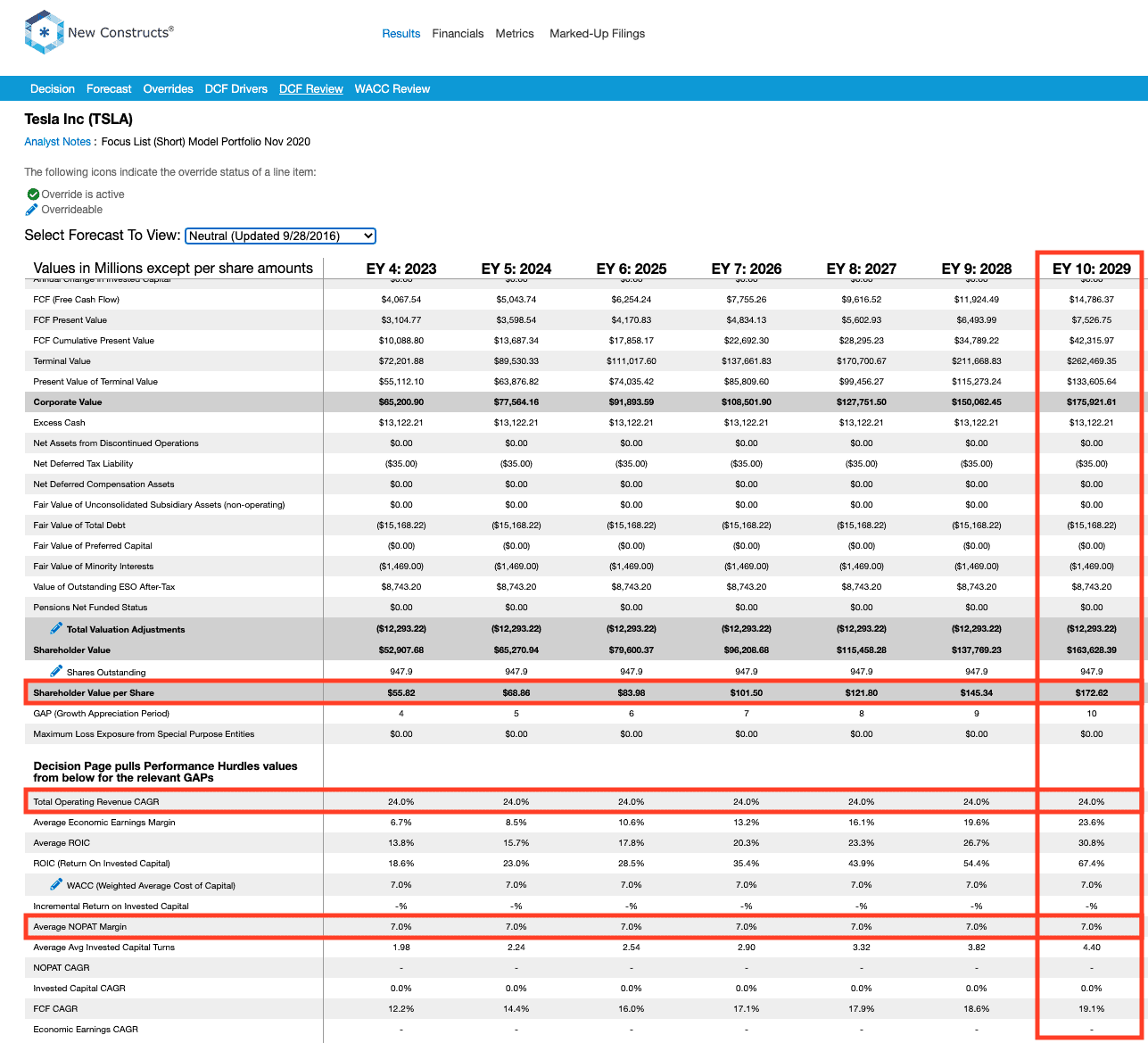Image resolution: width=1148 pixels, height=1043 pixels.
Task: Switch to the Overrides tab
Action: click(168, 89)
